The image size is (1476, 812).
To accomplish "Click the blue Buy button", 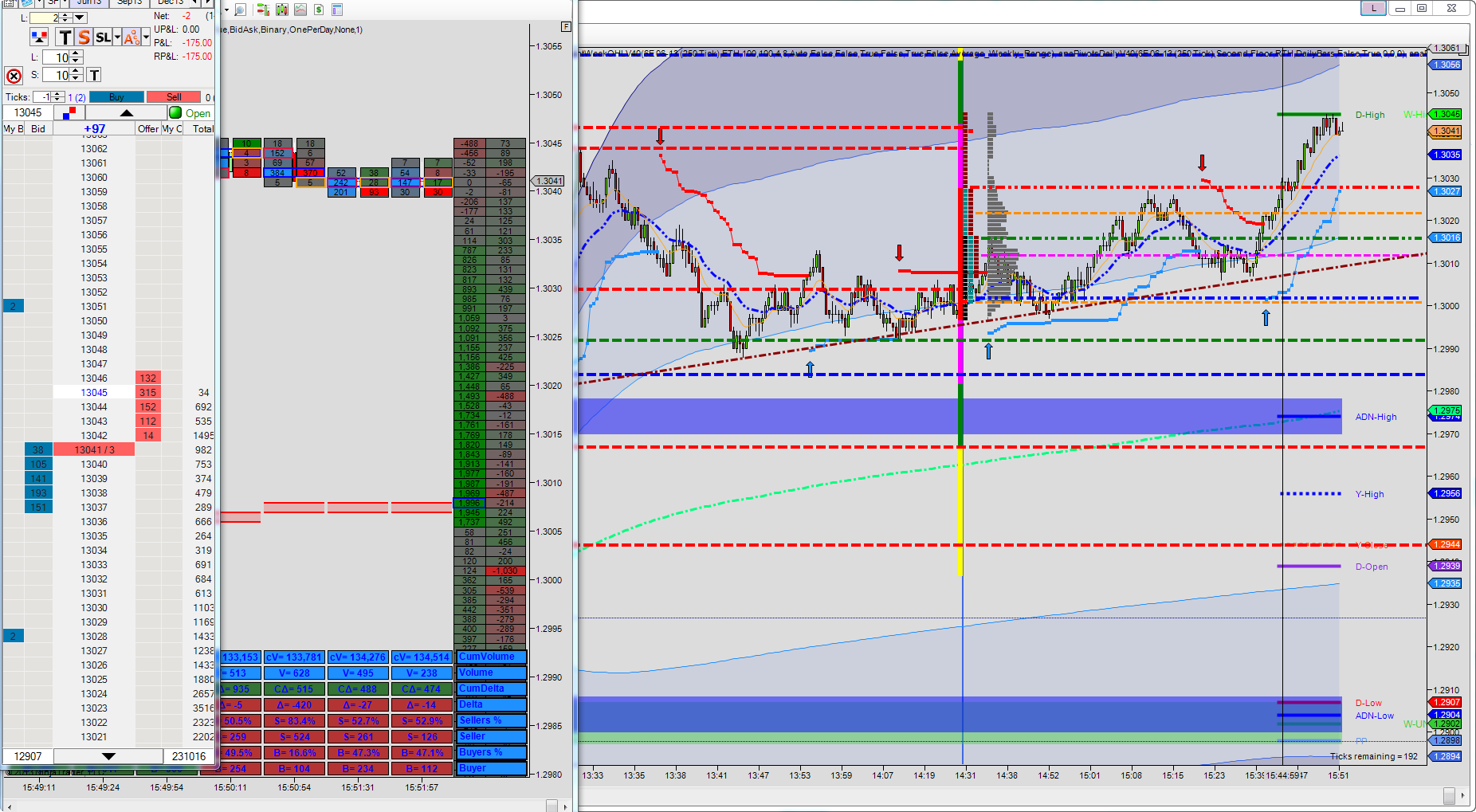I will pos(116,97).
